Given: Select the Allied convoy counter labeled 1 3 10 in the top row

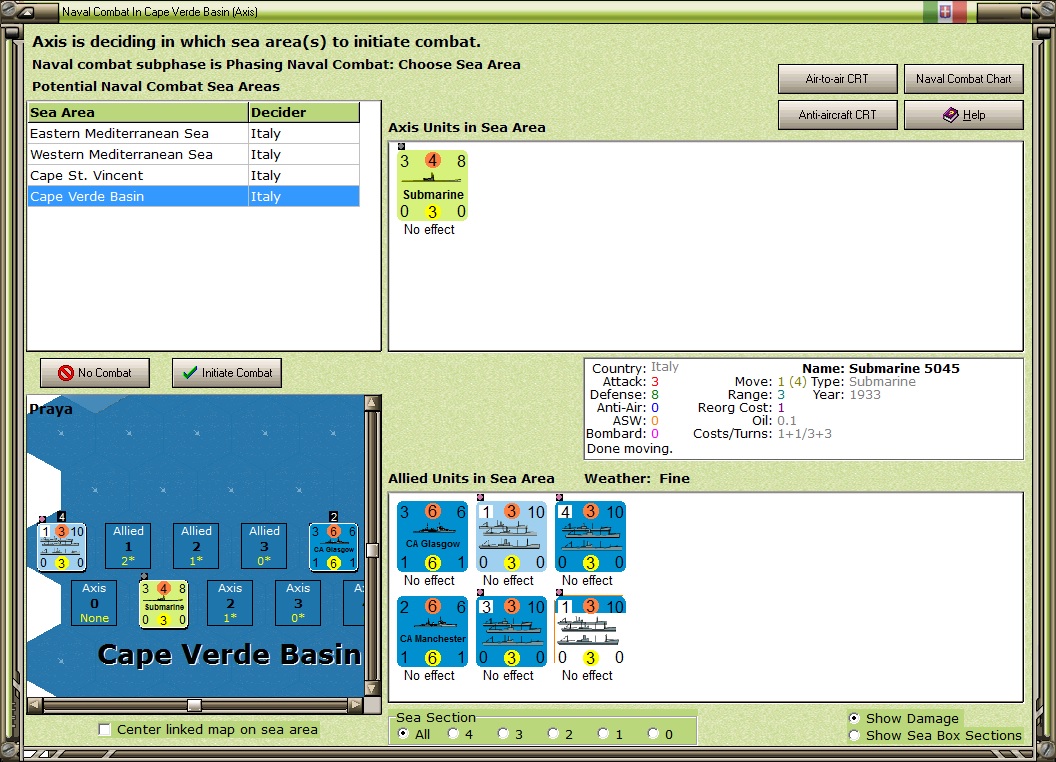Looking at the screenshot, I should 511,536.
